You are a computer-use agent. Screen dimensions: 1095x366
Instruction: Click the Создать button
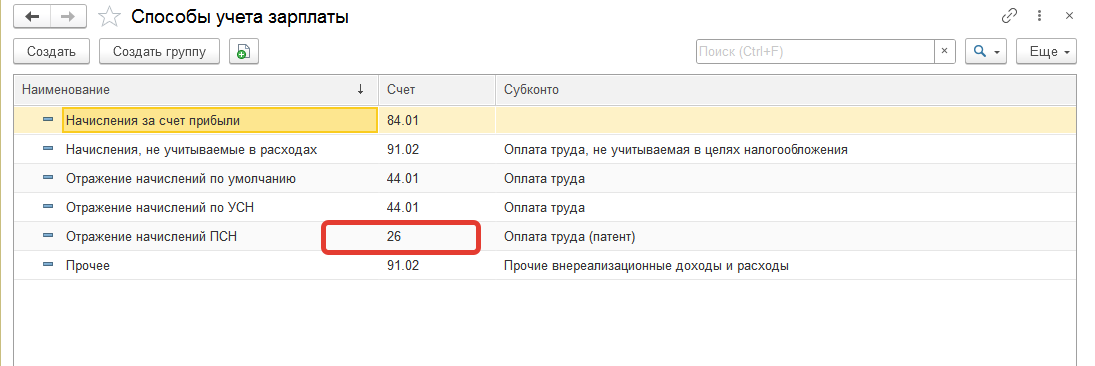[x=51, y=52]
